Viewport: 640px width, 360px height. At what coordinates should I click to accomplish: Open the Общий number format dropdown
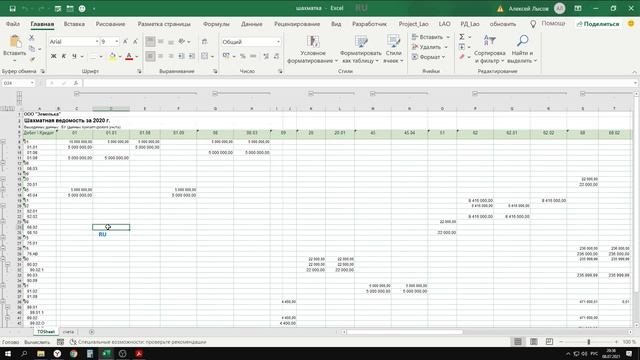(x=278, y=42)
